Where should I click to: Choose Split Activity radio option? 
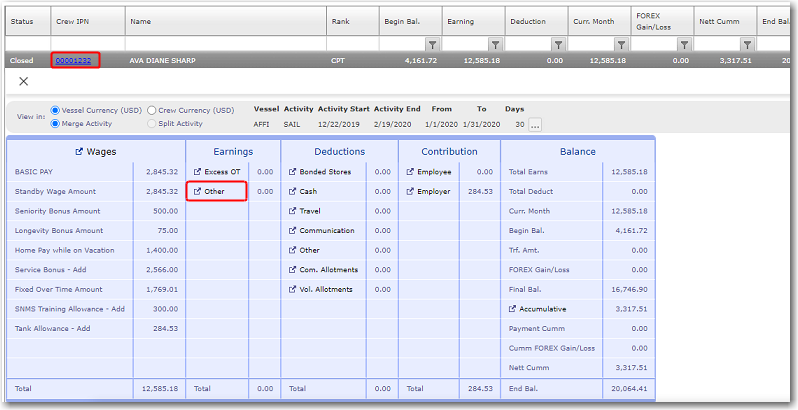tap(151, 123)
